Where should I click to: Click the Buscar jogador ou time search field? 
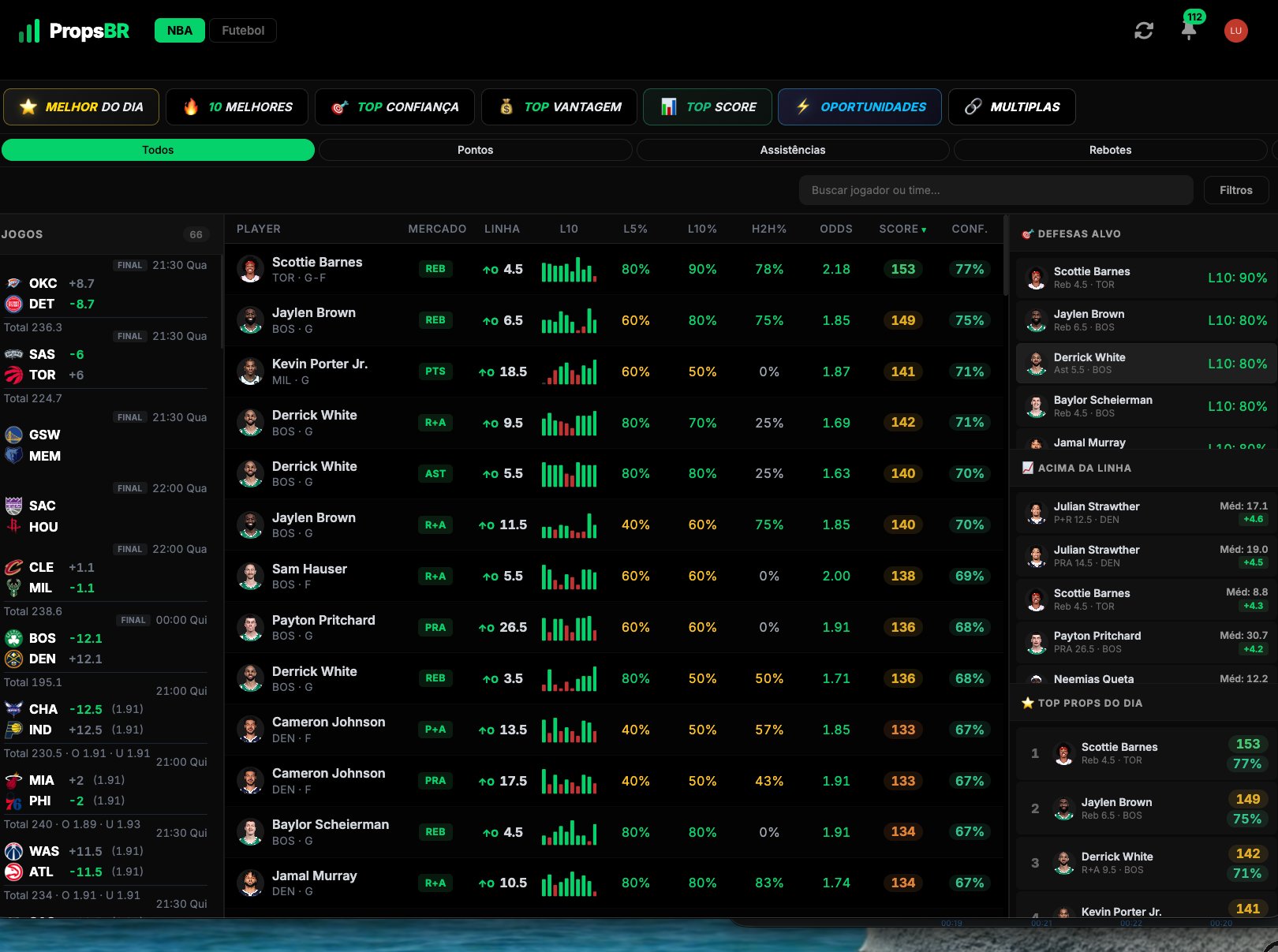[x=996, y=190]
